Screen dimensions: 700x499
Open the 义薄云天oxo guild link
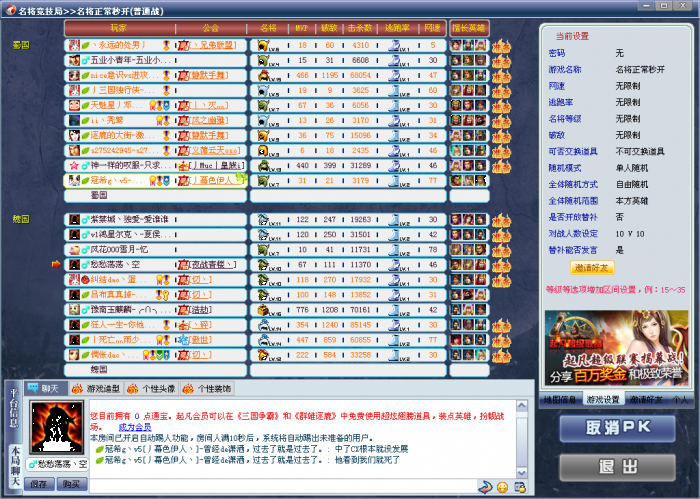[x=215, y=150]
